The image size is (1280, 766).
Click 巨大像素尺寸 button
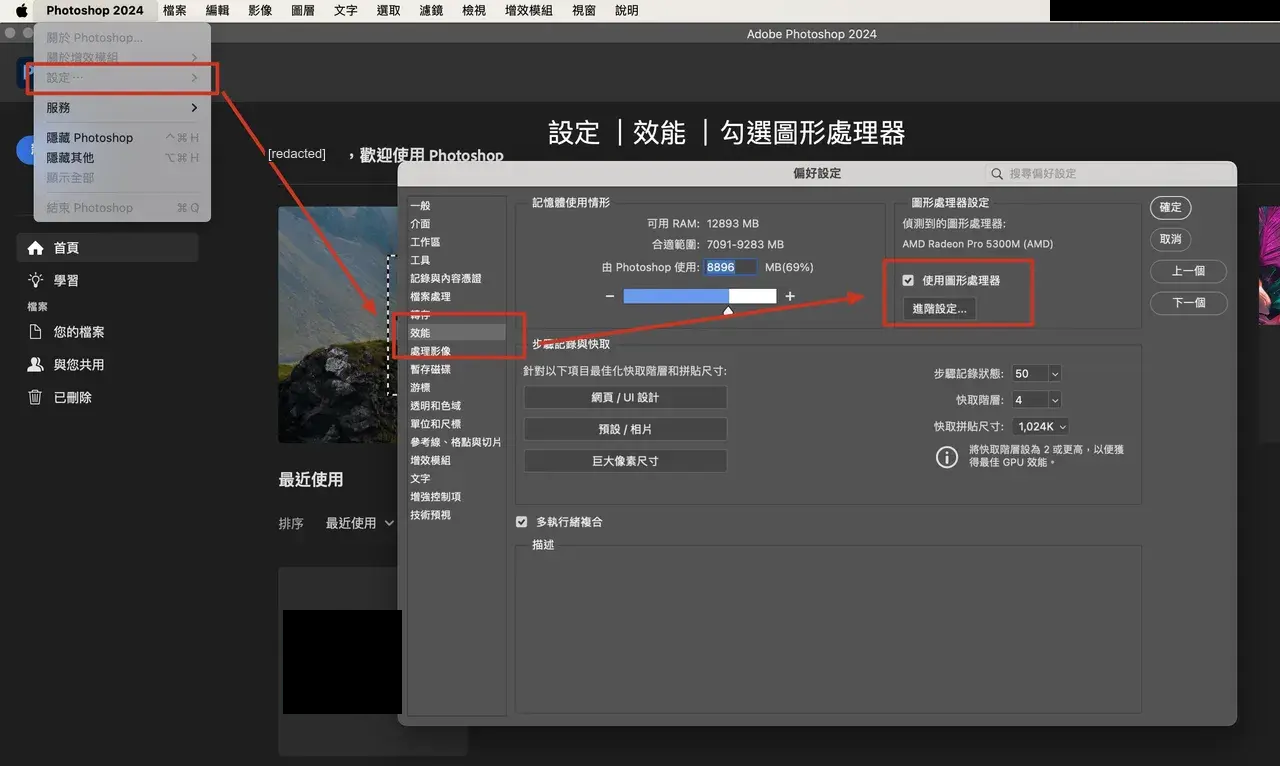625,461
